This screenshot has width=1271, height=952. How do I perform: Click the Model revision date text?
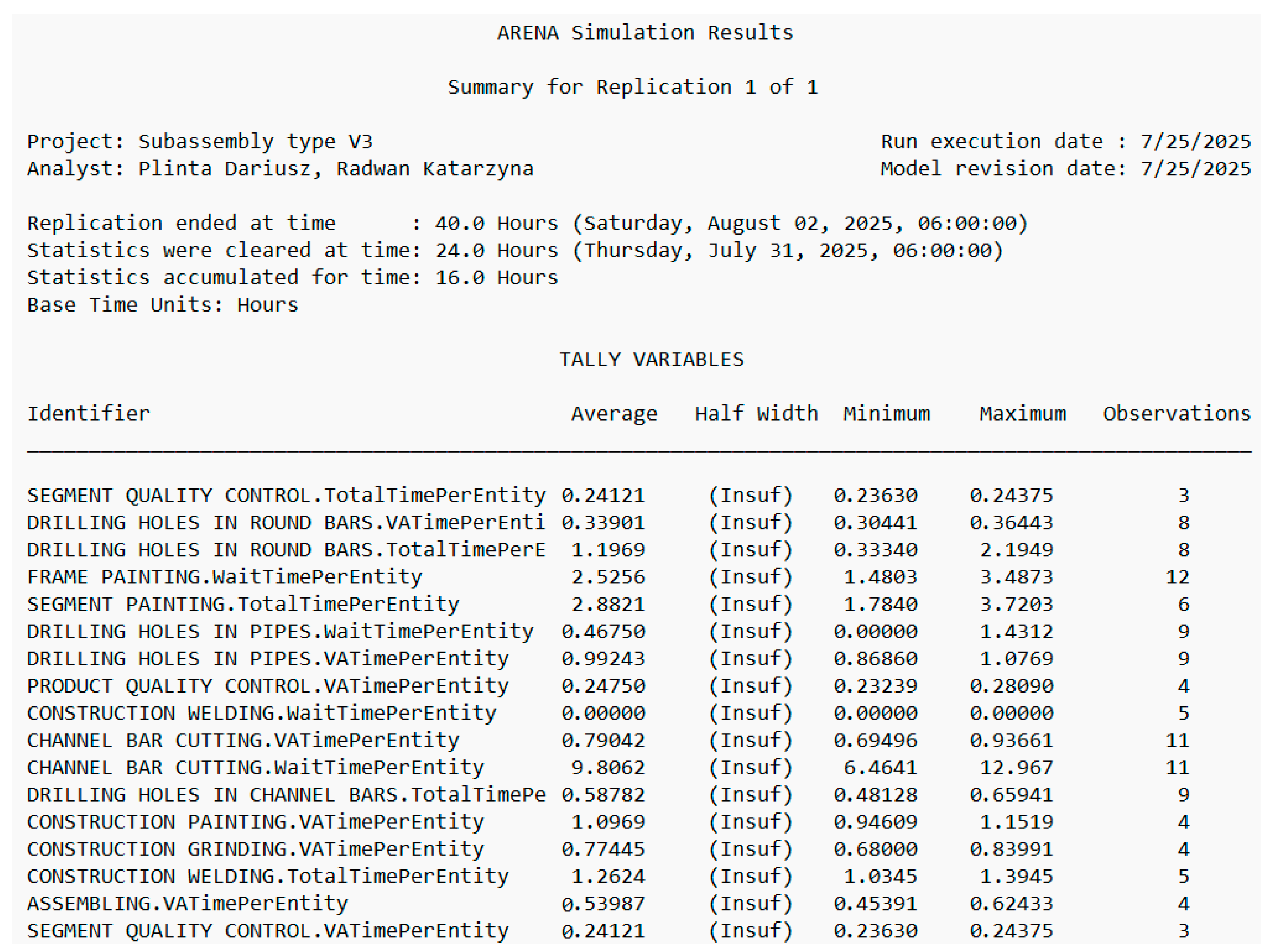click(1065, 169)
